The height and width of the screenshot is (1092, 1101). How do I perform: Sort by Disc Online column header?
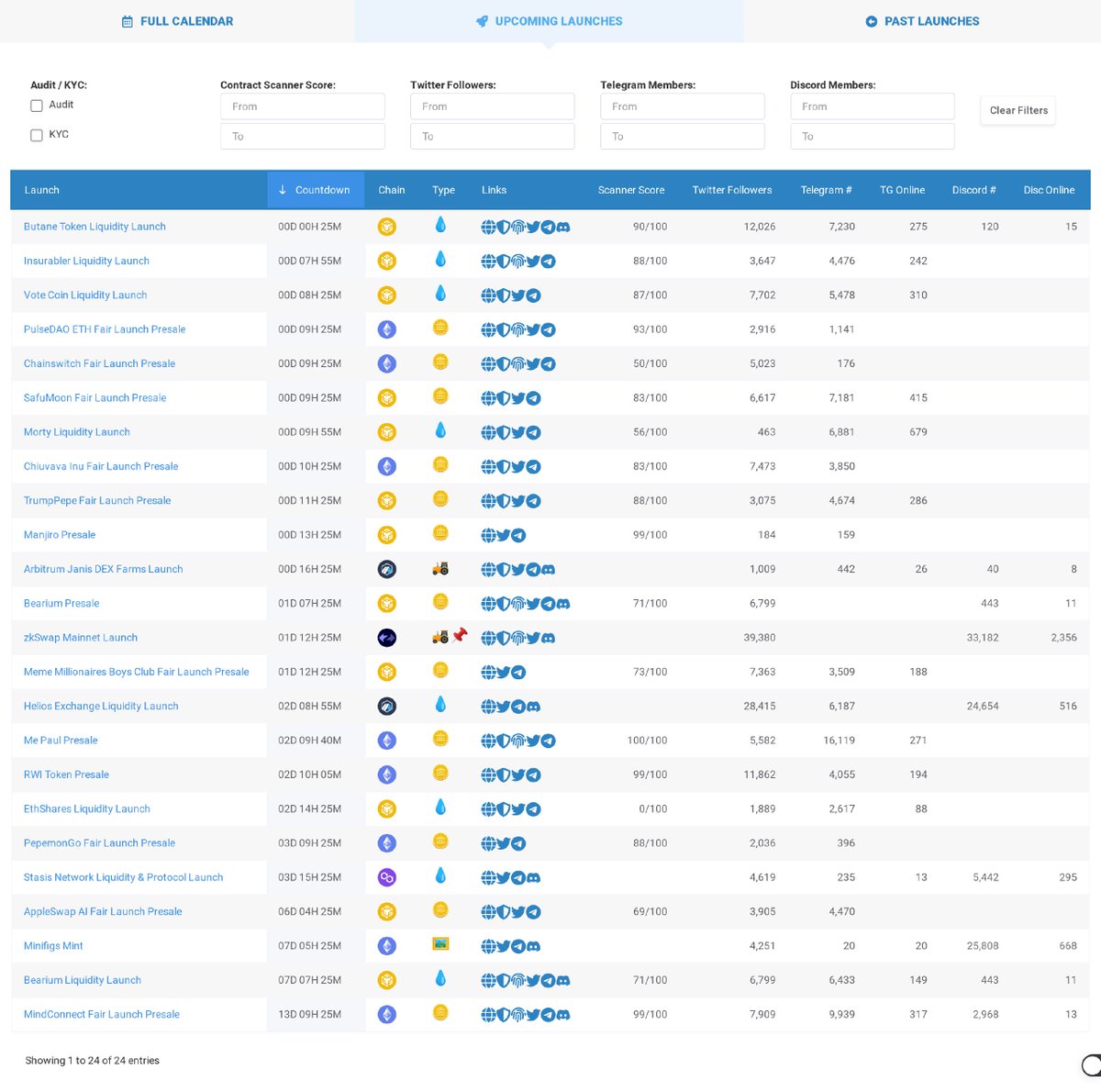tap(1049, 190)
